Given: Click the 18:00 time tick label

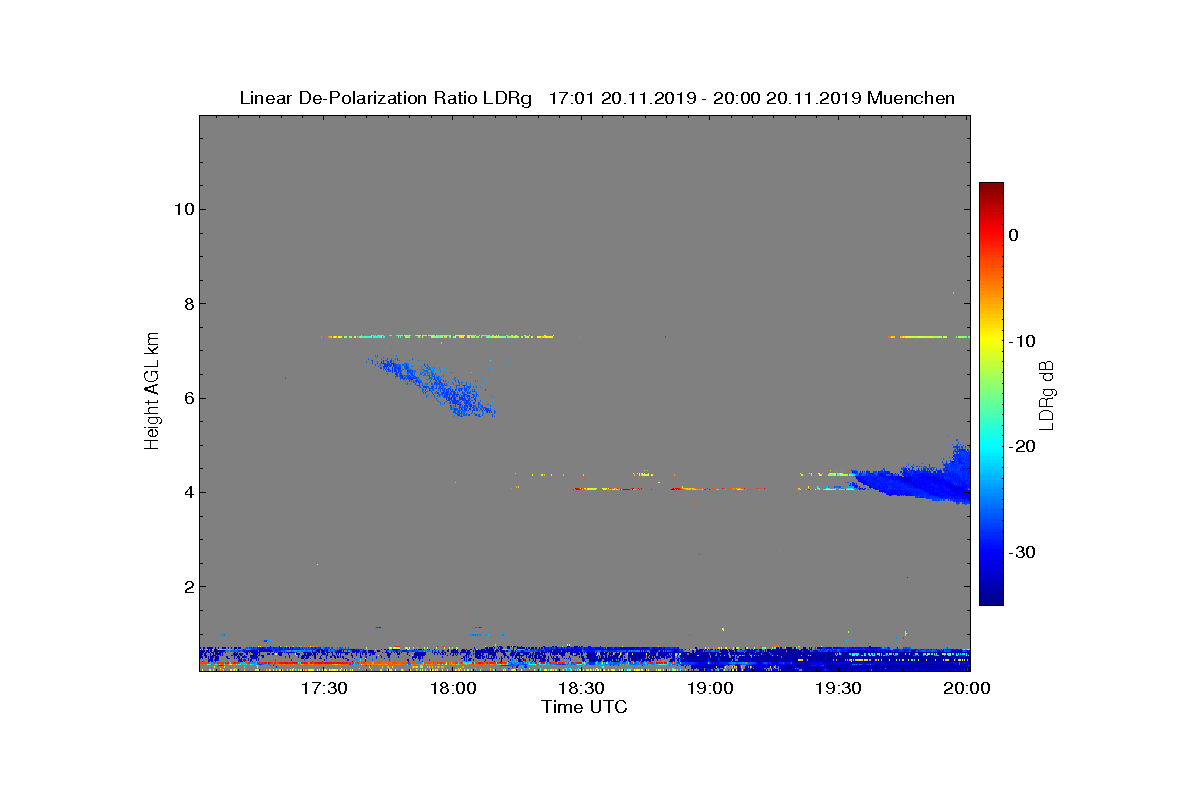Looking at the screenshot, I should [x=453, y=688].
